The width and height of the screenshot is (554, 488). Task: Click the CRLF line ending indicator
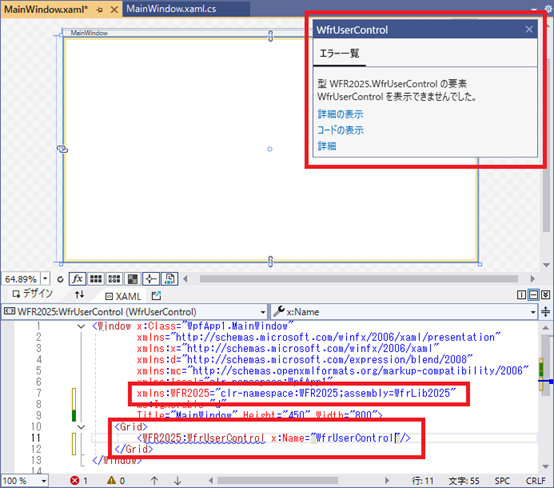point(536,481)
